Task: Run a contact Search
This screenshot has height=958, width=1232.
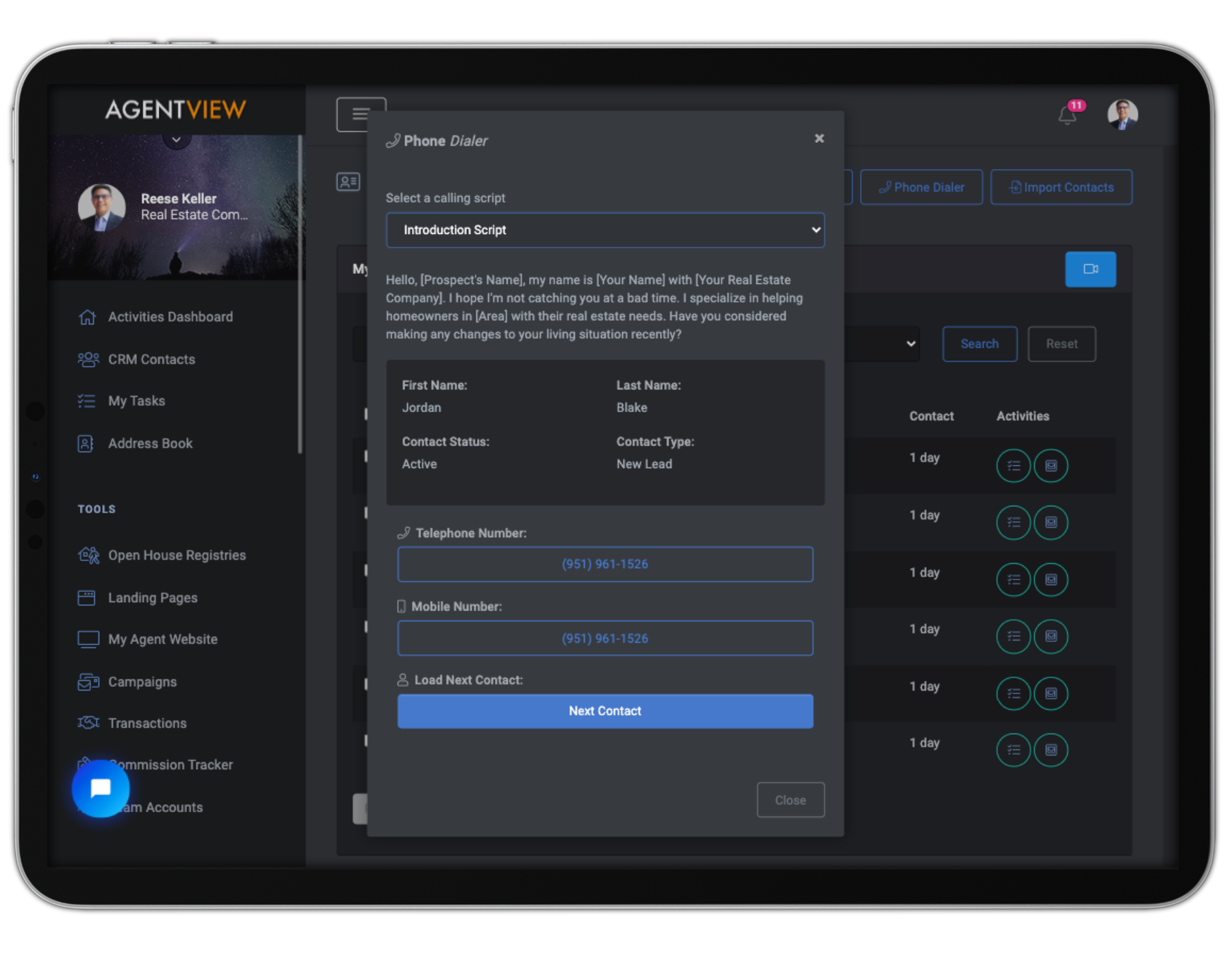Action: (979, 344)
